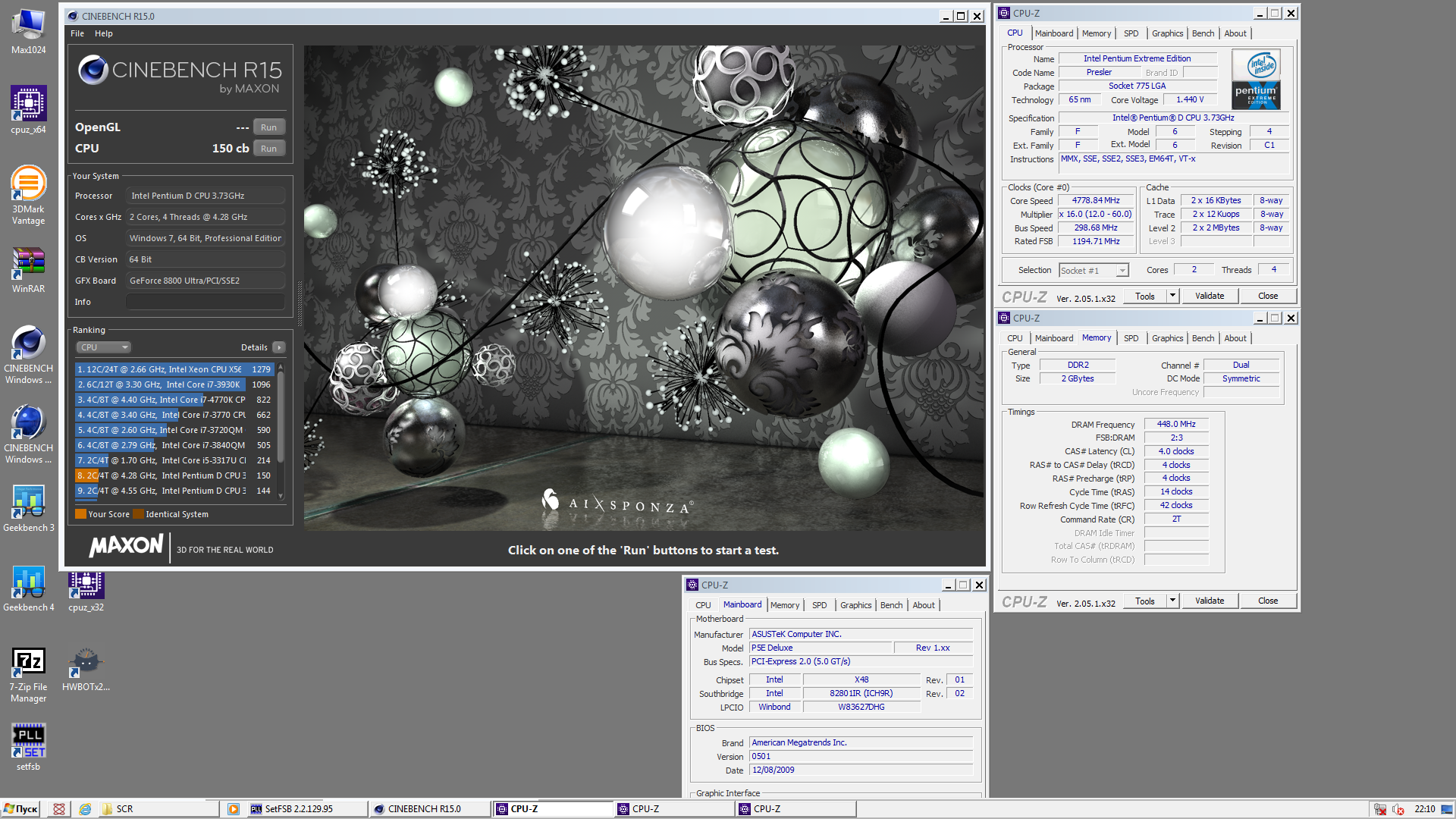Click the Intel Pentium Extreme Edition logo

click(1256, 79)
